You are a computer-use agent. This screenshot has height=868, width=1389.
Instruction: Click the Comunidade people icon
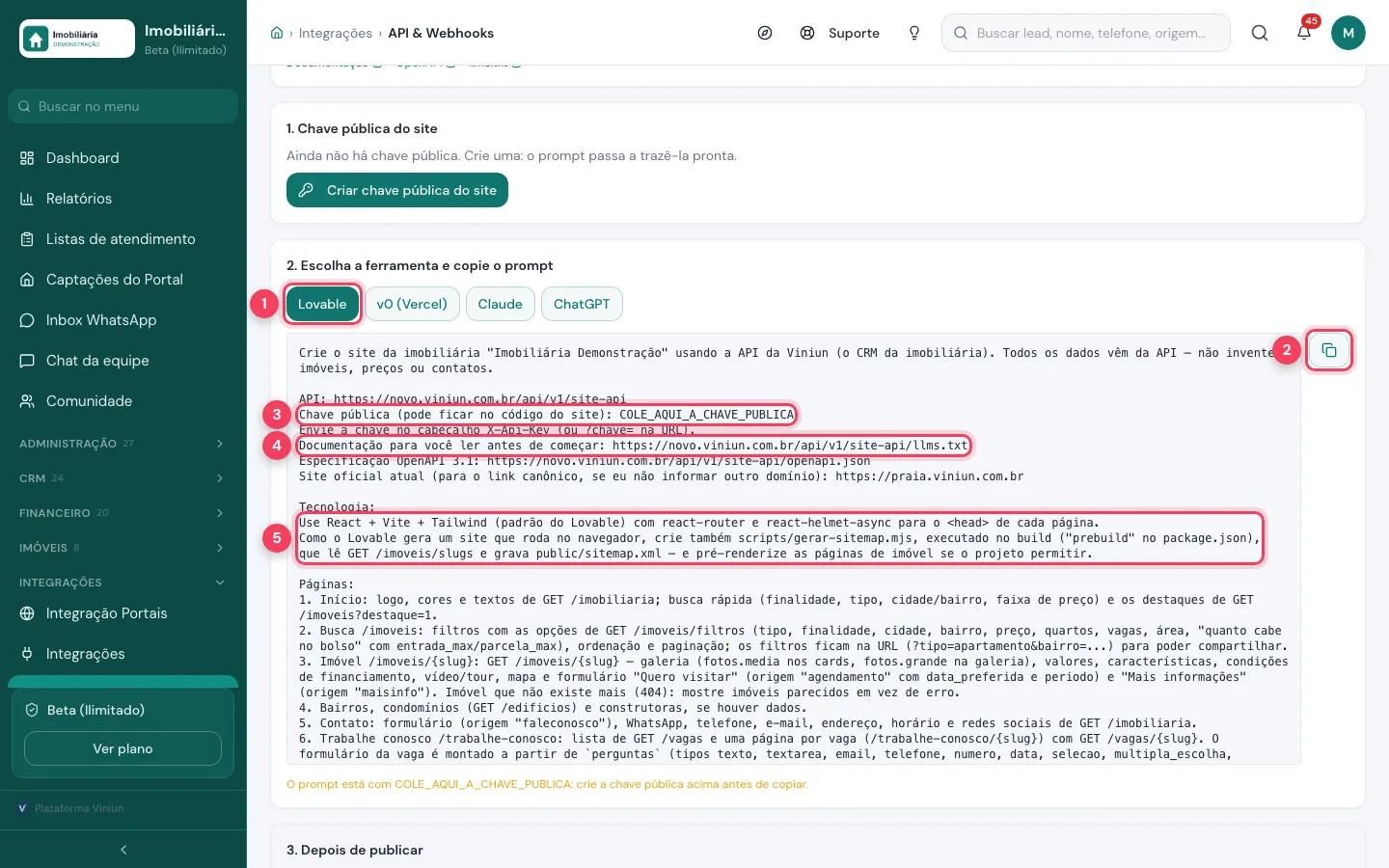(x=27, y=401)
